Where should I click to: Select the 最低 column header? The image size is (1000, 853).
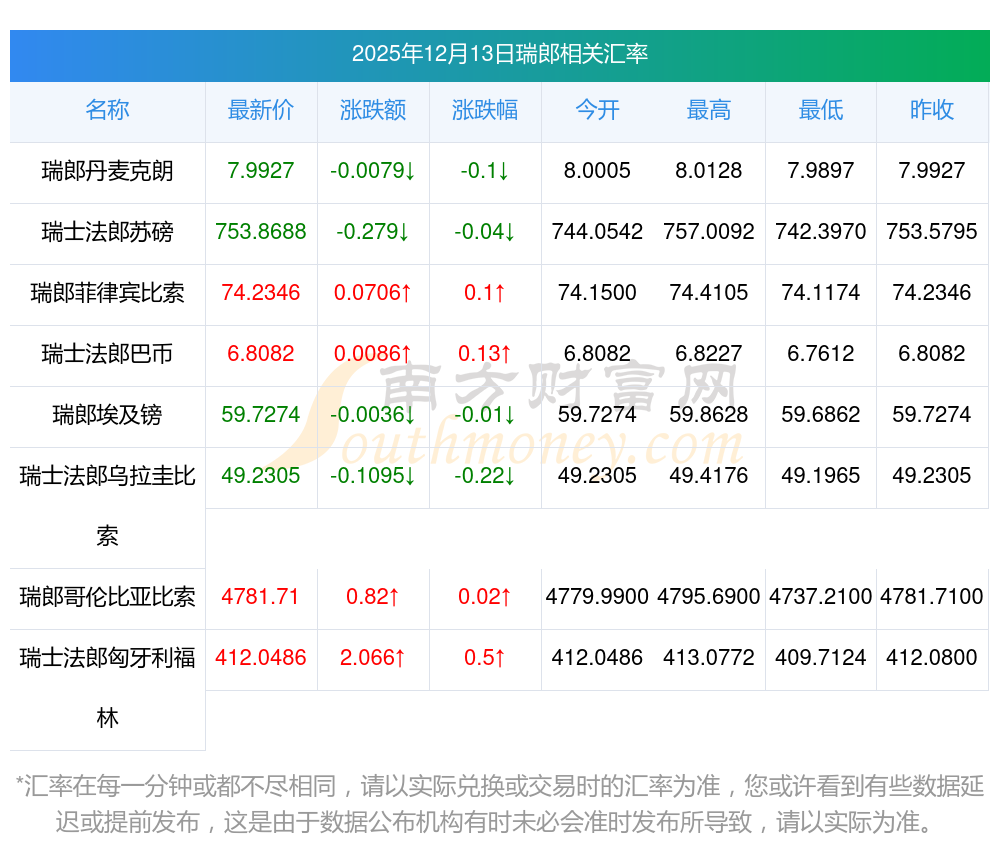point(821,110)
